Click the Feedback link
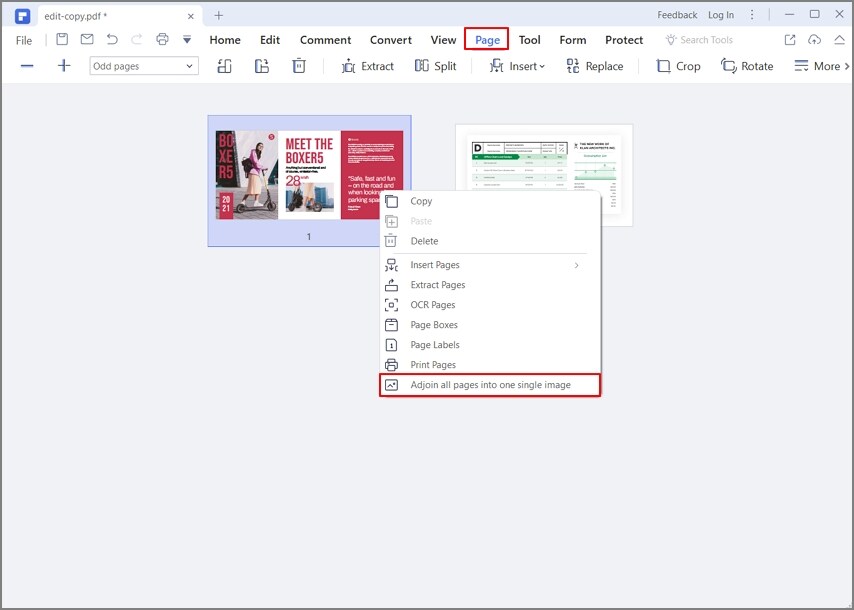 pyautogui.click(x=677, y=15)
